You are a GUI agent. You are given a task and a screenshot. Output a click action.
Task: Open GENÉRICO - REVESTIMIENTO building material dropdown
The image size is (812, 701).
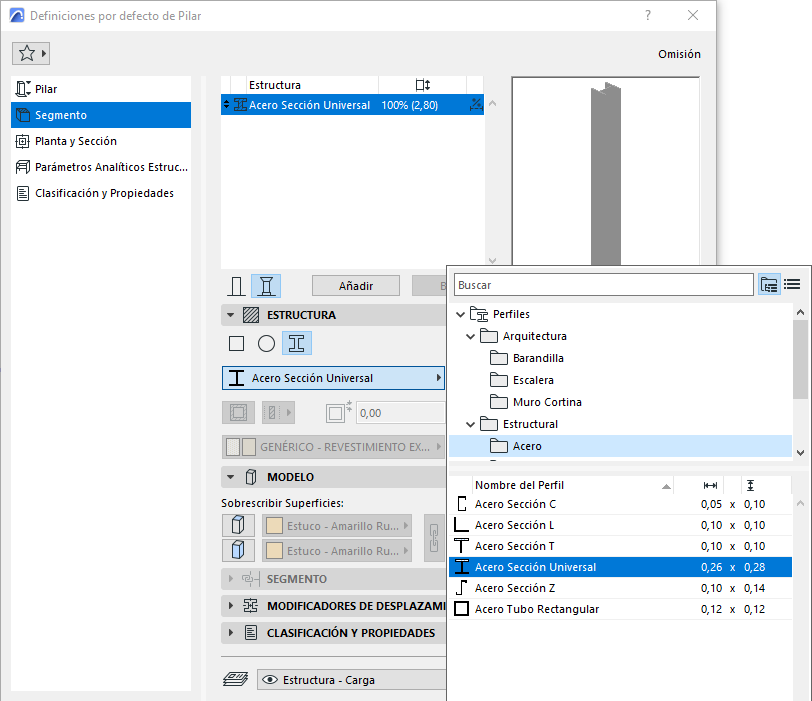click(334, 447)
